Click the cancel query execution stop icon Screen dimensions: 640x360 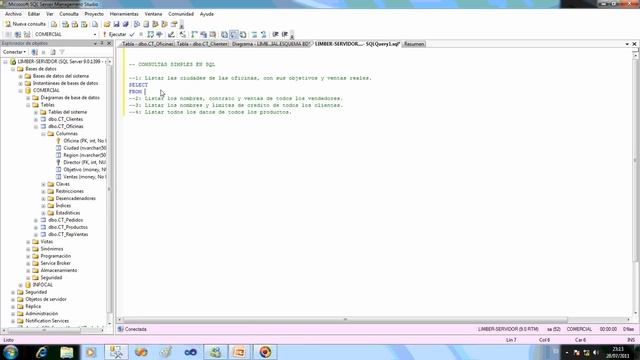[x=141, y=34]
